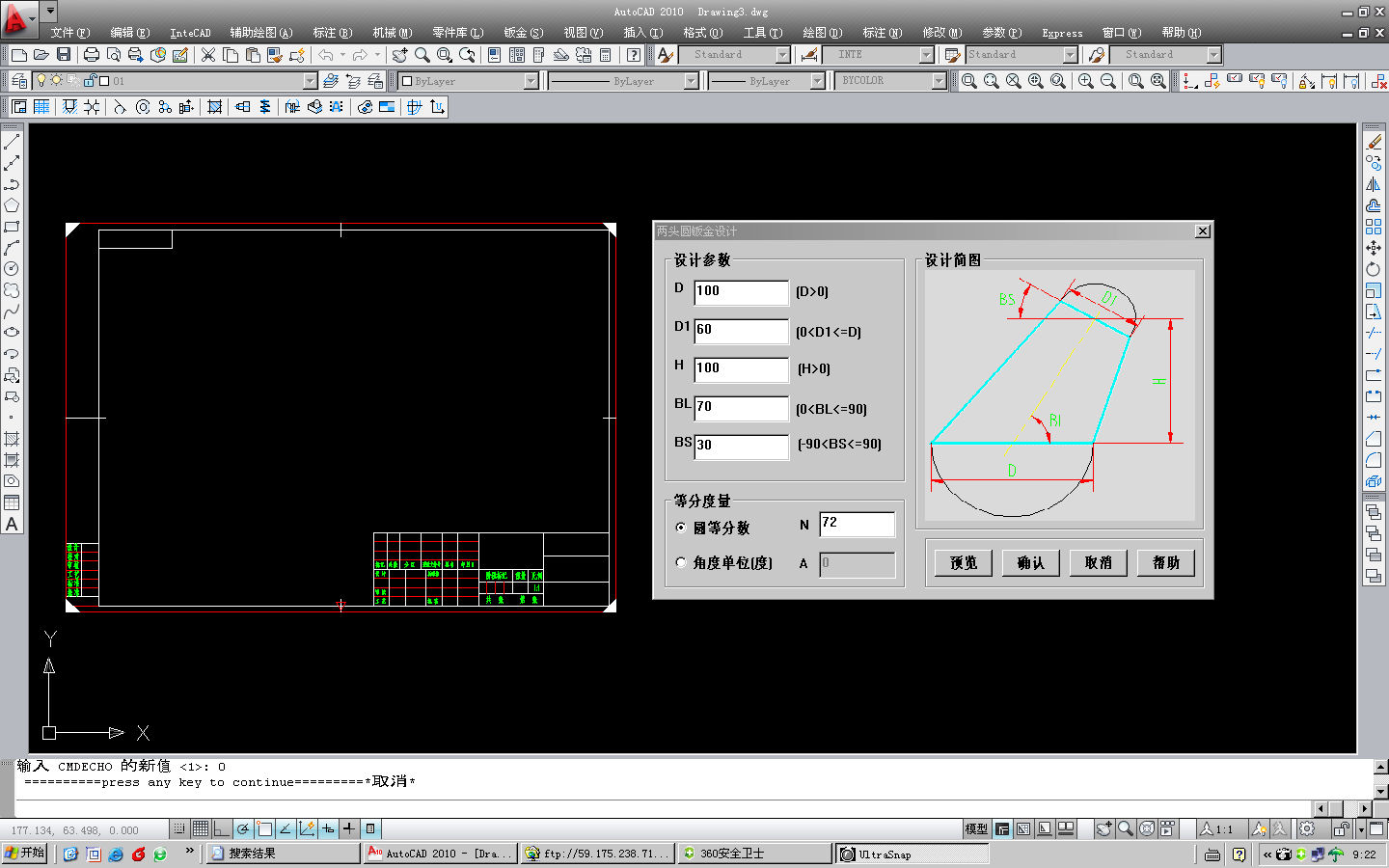This screenshot has height=868, width=1389.
Task: Click the 开始 Start button
Action: tap(25, 854)
